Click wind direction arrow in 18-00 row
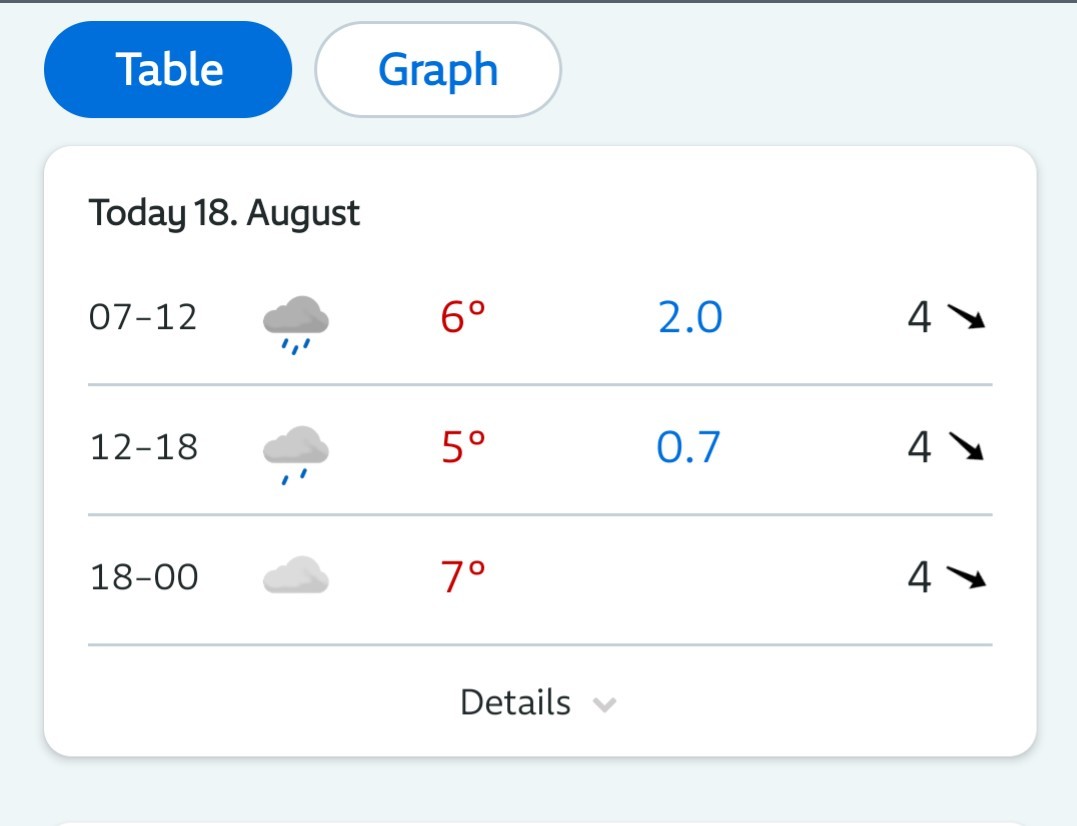The height and width of the screenshot is (826, 1077). click(966, 576)
